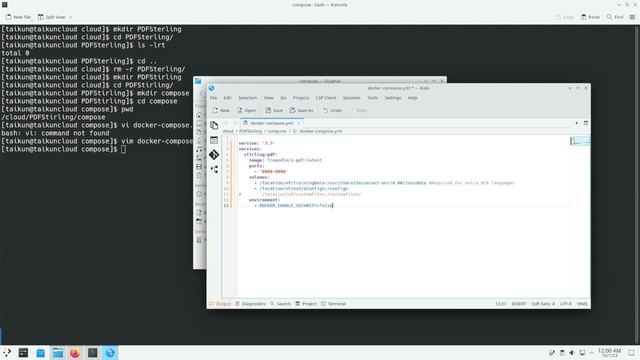640x360 pixels.
Task: Open the Edit menu in Kate
Action: (x=227, y=98)
